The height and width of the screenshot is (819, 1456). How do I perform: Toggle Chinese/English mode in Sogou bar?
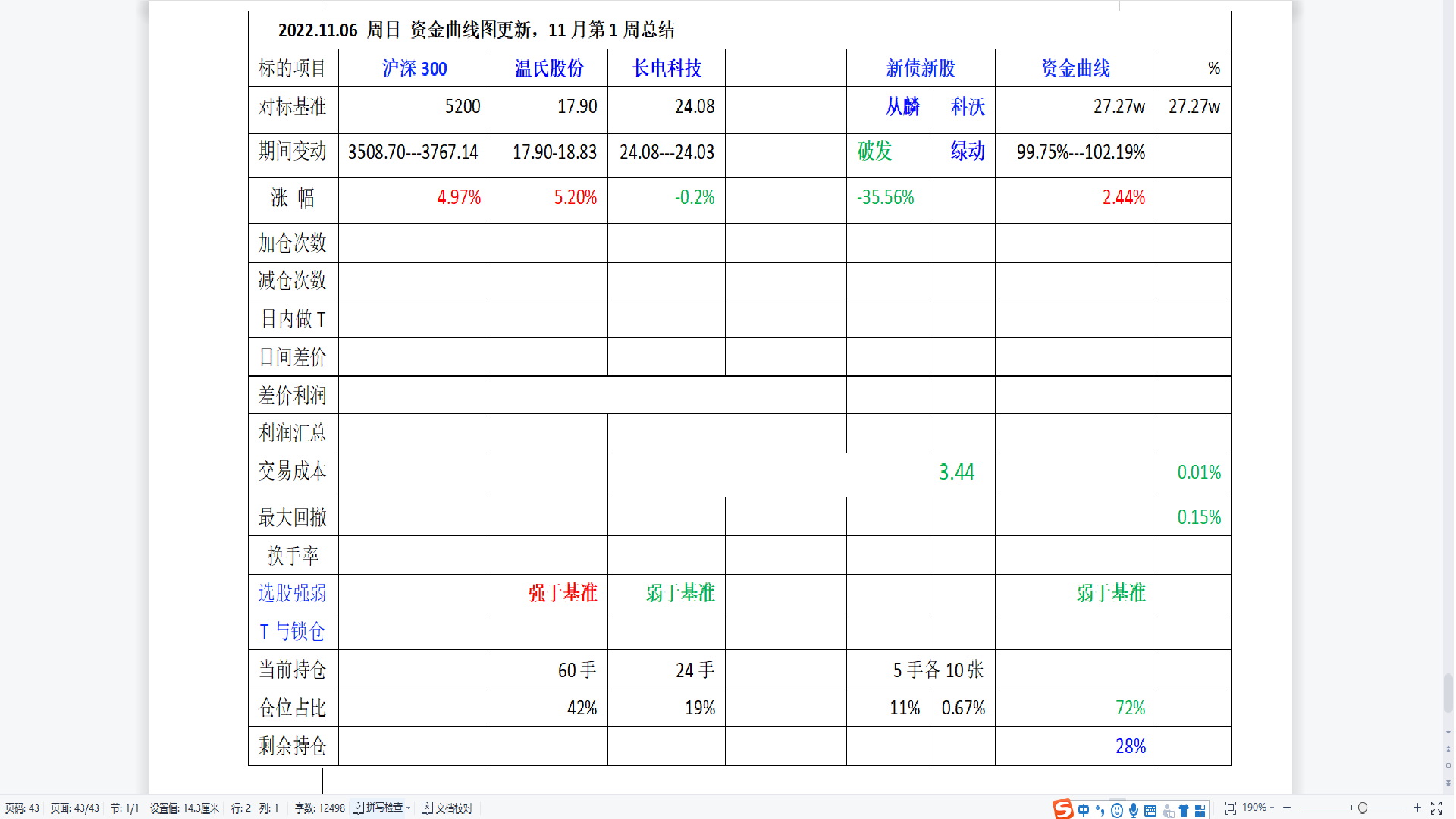1084,810
